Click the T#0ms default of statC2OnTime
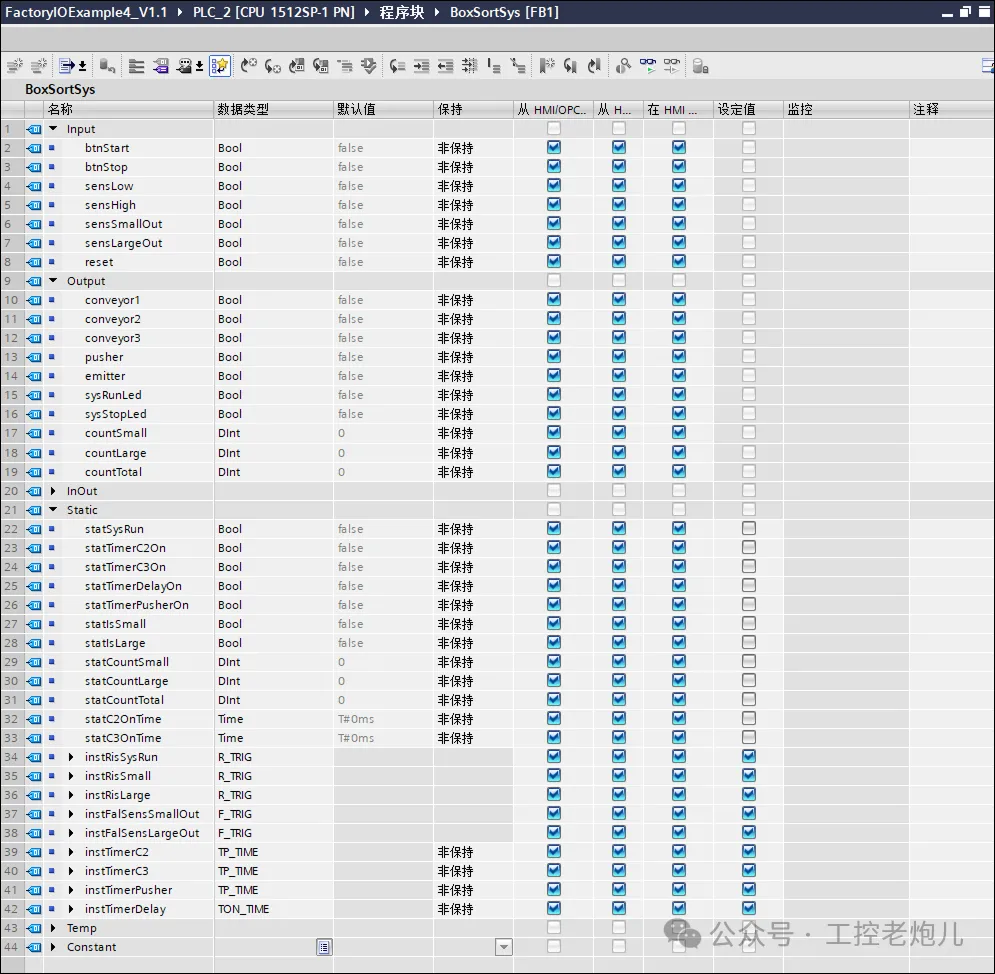The height and width of the screenshot is (974, 995). pos(356,719)
